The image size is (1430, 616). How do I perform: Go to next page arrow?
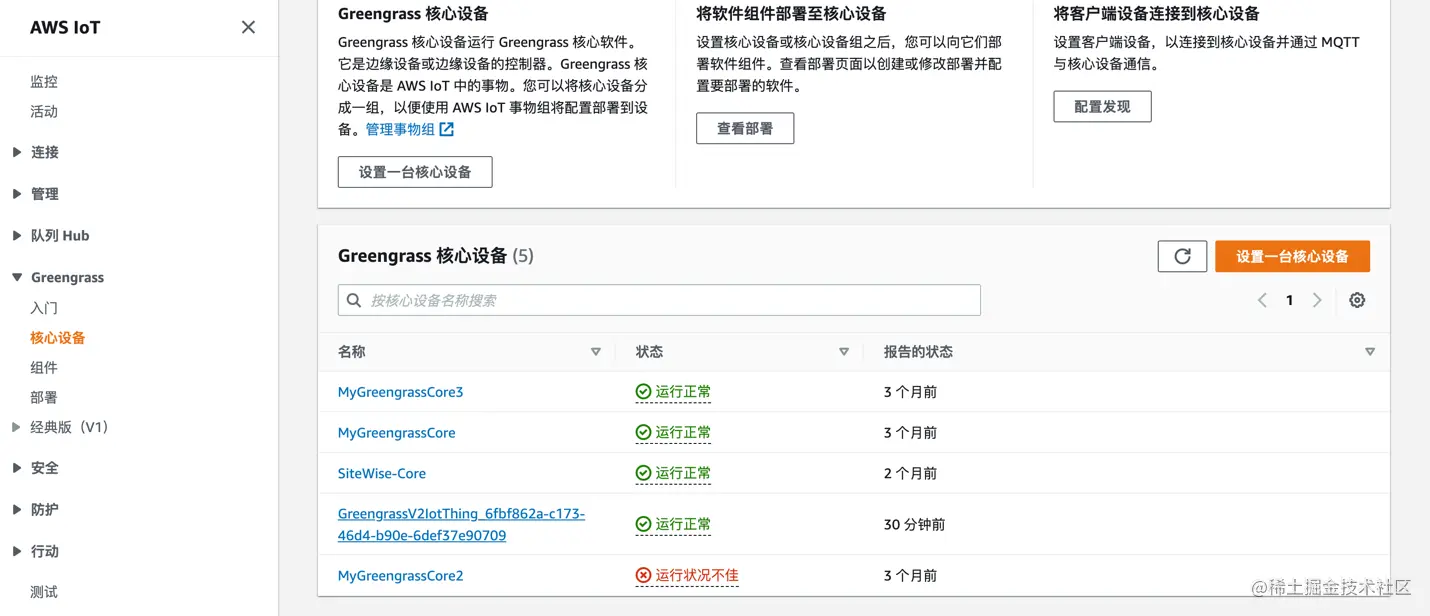pyautogui.click(x=1317, y=300)
